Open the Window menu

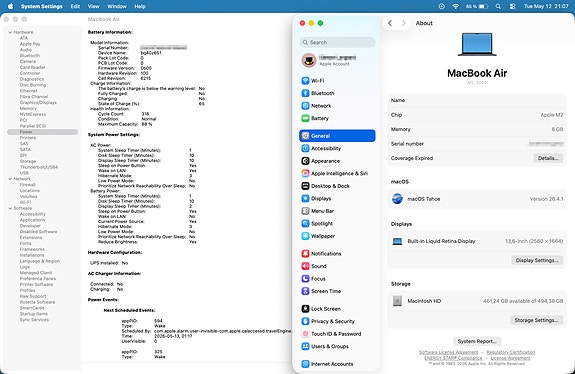[117, 6]
